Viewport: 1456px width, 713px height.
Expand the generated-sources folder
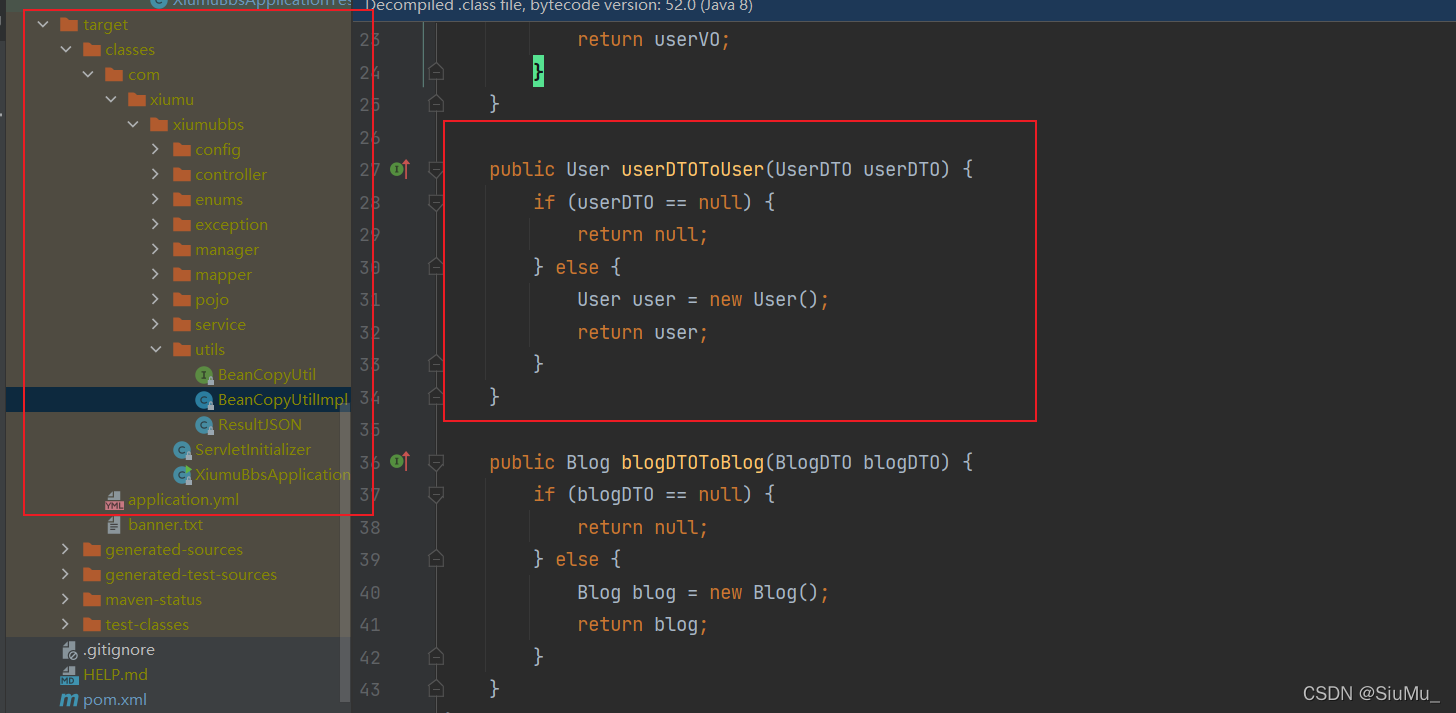click(x=66, y=550)
